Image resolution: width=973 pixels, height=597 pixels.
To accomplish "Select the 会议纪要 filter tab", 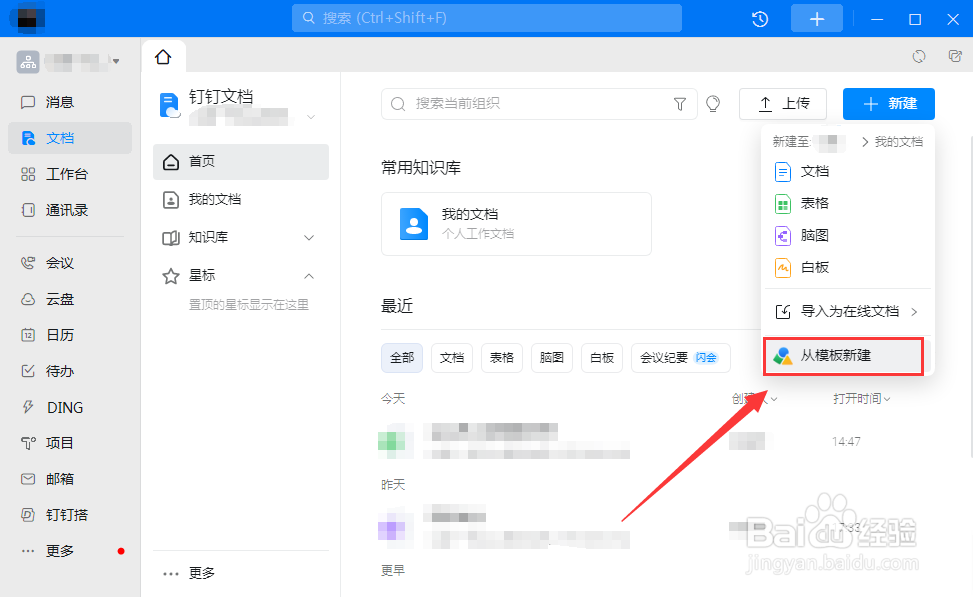I will coord(681,358).
